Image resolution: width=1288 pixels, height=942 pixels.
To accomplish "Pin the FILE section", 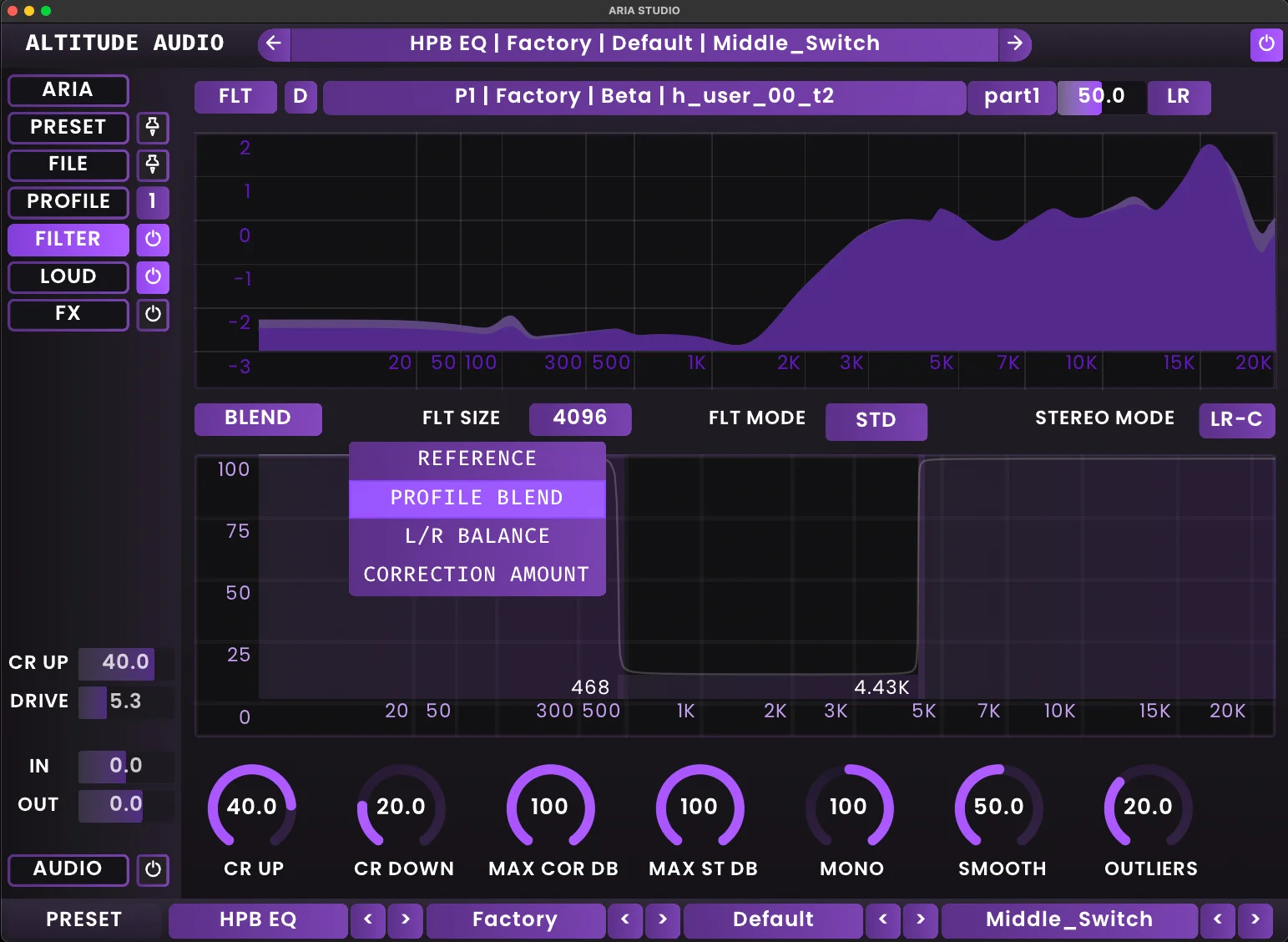I will pos(153,165).
